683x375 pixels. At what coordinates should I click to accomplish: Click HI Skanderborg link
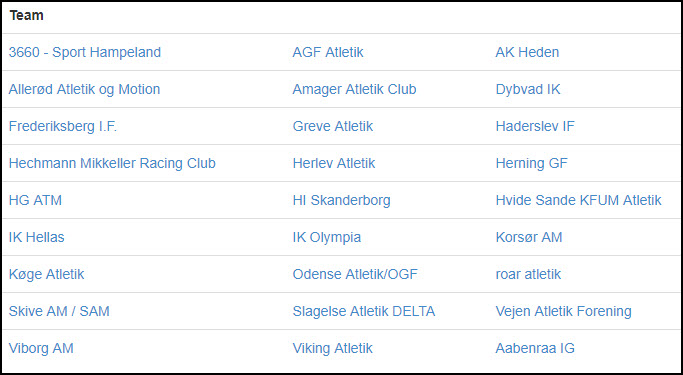(x=342, y=200)
